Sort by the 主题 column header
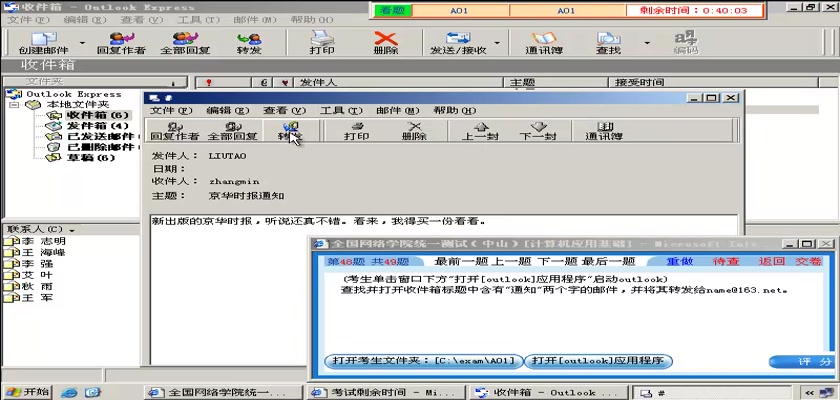 [557, 82]
